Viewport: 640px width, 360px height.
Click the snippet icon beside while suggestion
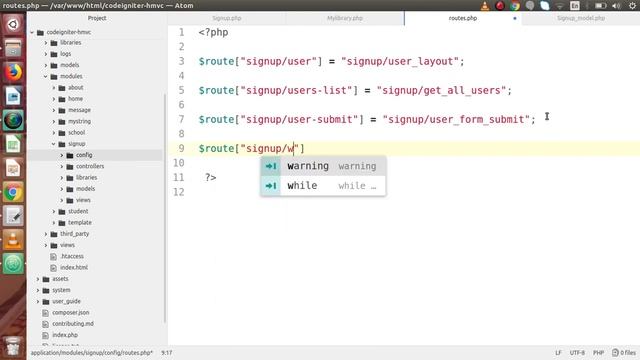[x=271, y=186]
